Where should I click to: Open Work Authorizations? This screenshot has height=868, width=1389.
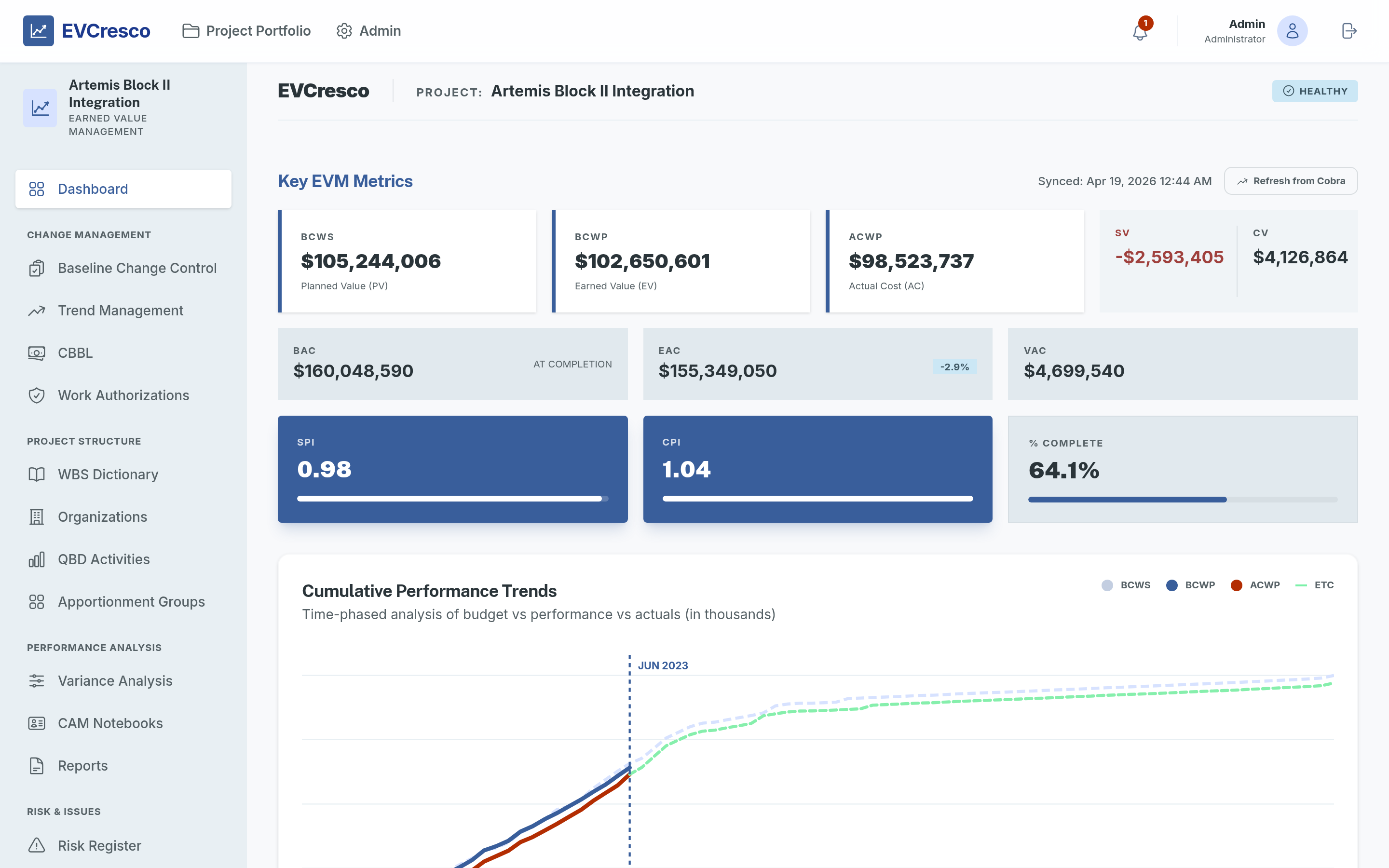click(123, 395)
